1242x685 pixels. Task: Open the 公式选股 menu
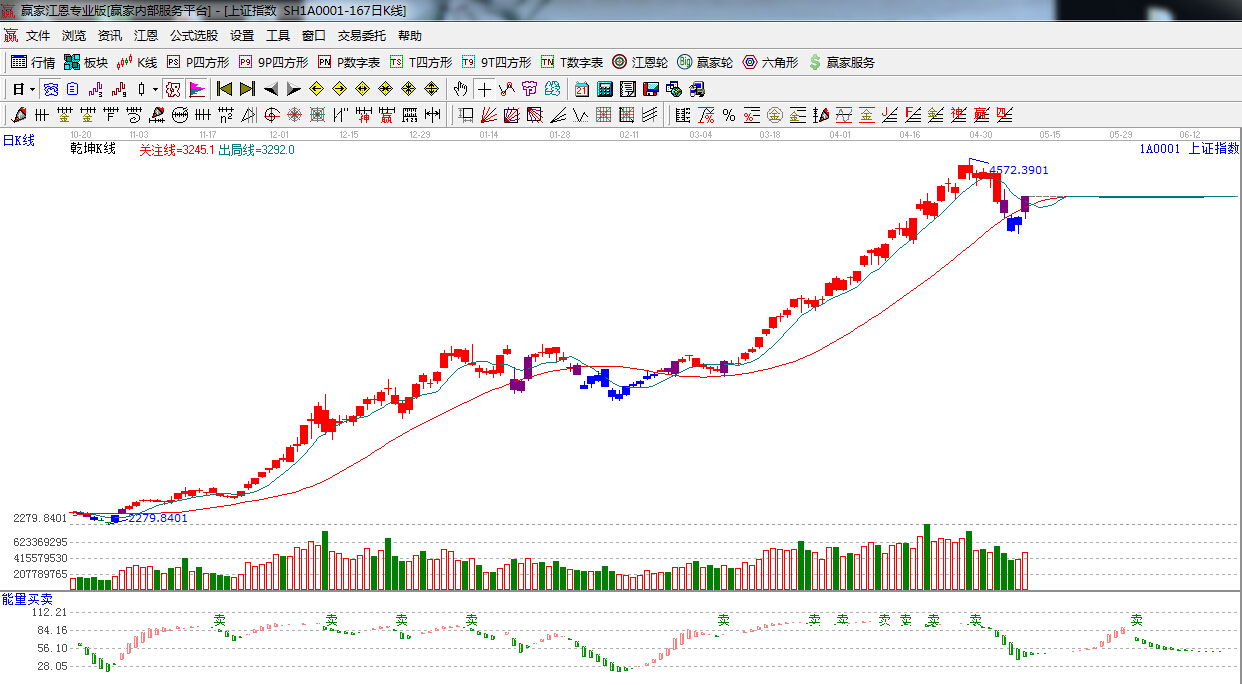[x=193, y=36]
